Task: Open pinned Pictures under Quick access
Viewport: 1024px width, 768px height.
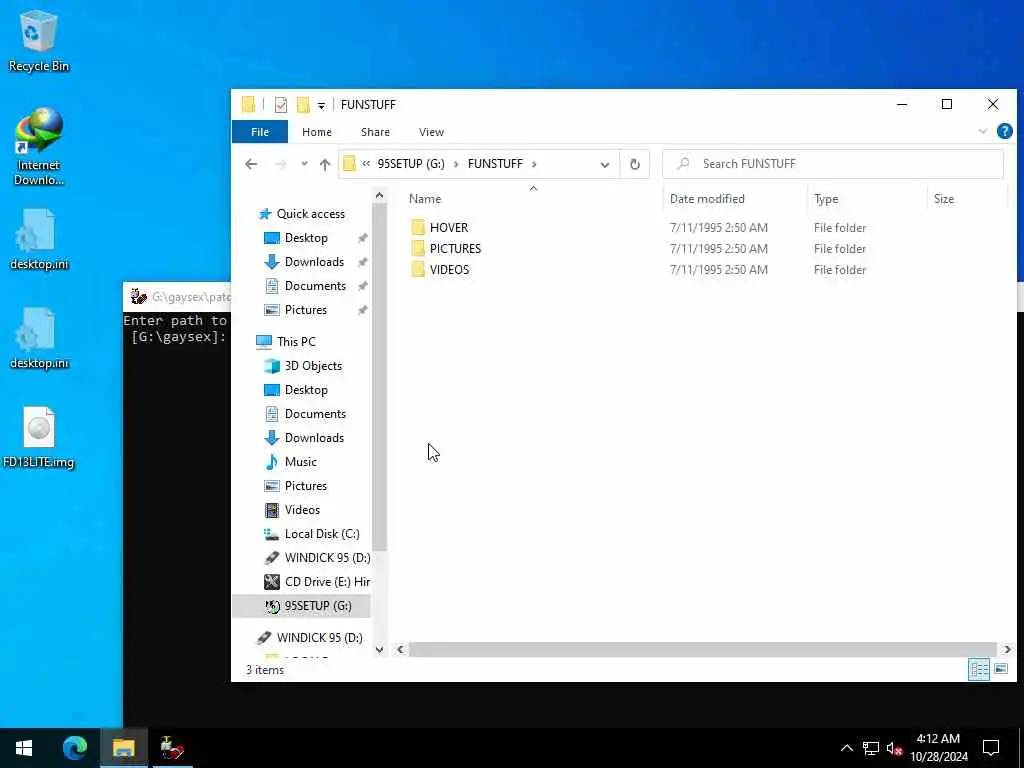Action: coord(305,310)
